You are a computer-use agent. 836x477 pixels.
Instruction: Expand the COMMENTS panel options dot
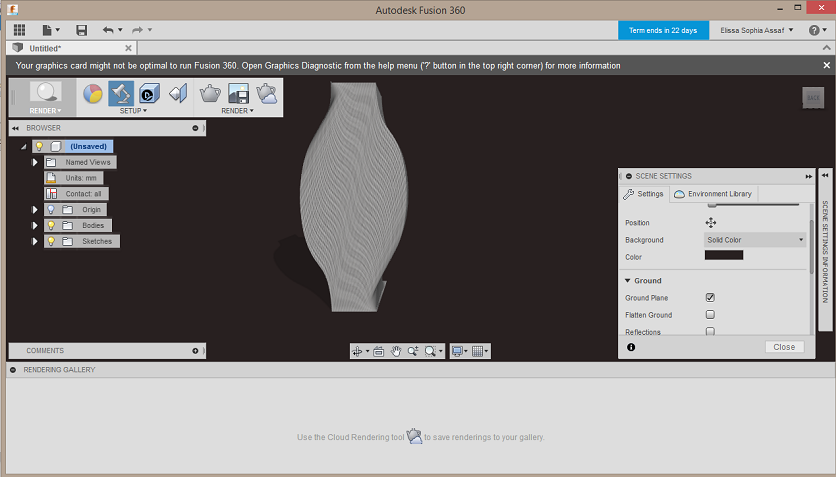195,351
